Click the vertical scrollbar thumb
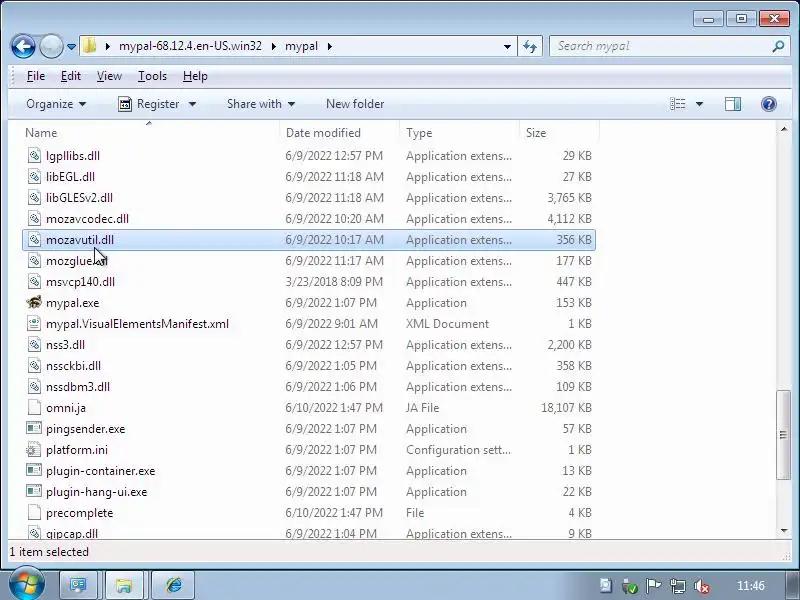Viewport: 800px width, 600px height. point(783,435)
